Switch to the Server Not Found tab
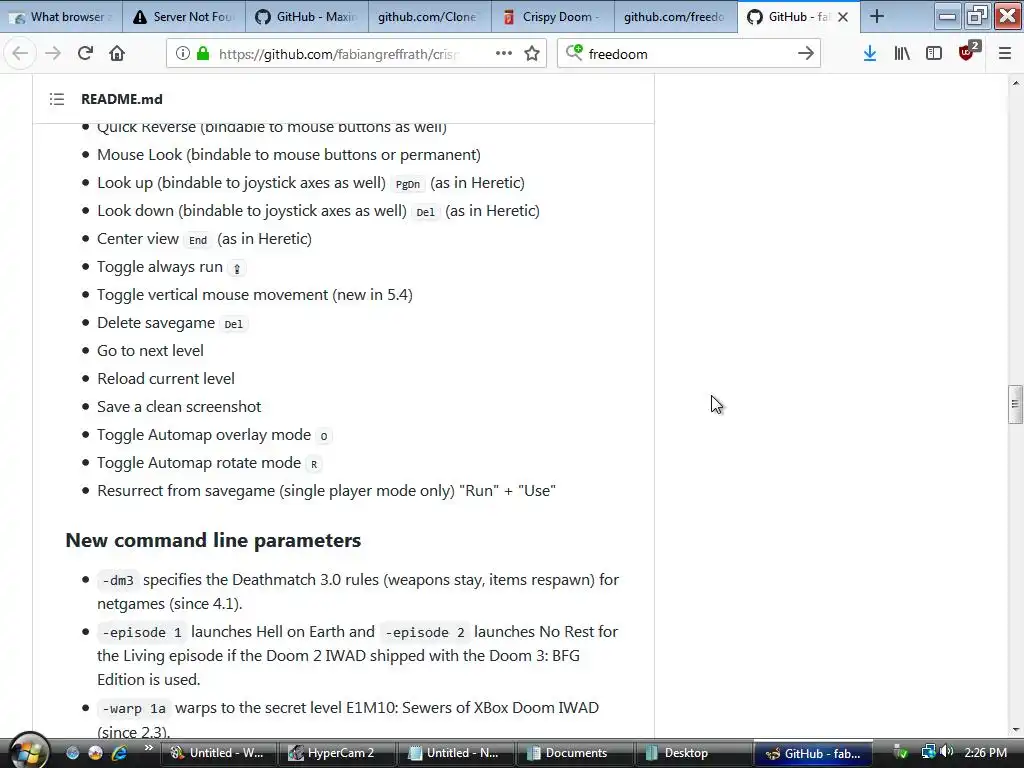The image size is (1024, 768). pos(184,17)
